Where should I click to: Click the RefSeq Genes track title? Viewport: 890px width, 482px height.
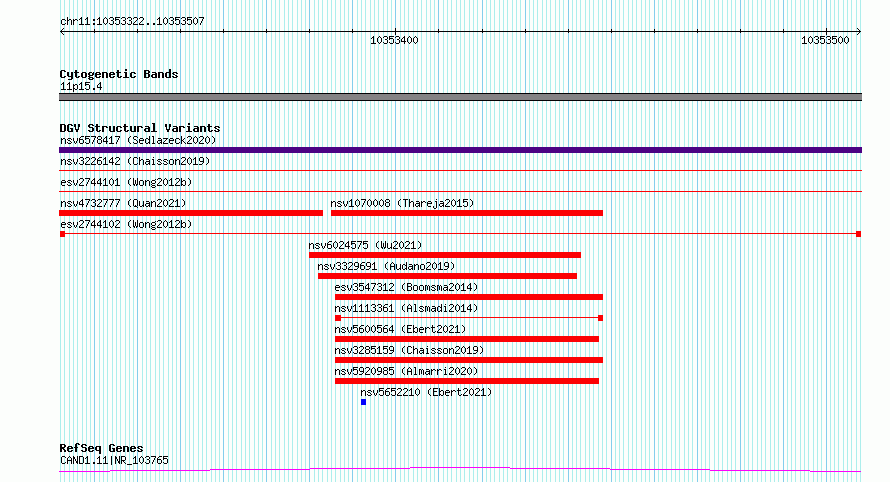pos(101,448)
